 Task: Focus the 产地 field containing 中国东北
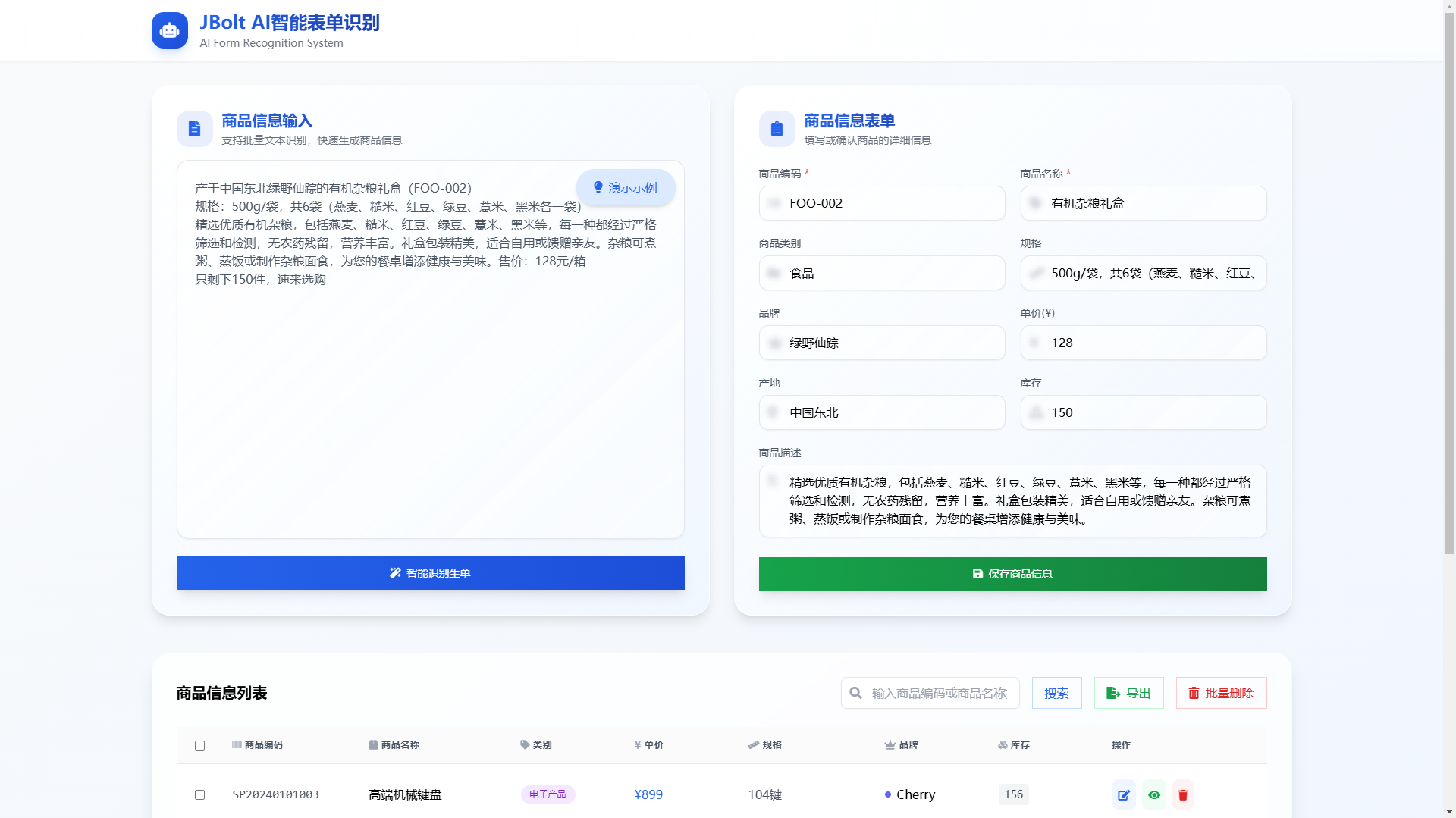click(x=882, y=412)
